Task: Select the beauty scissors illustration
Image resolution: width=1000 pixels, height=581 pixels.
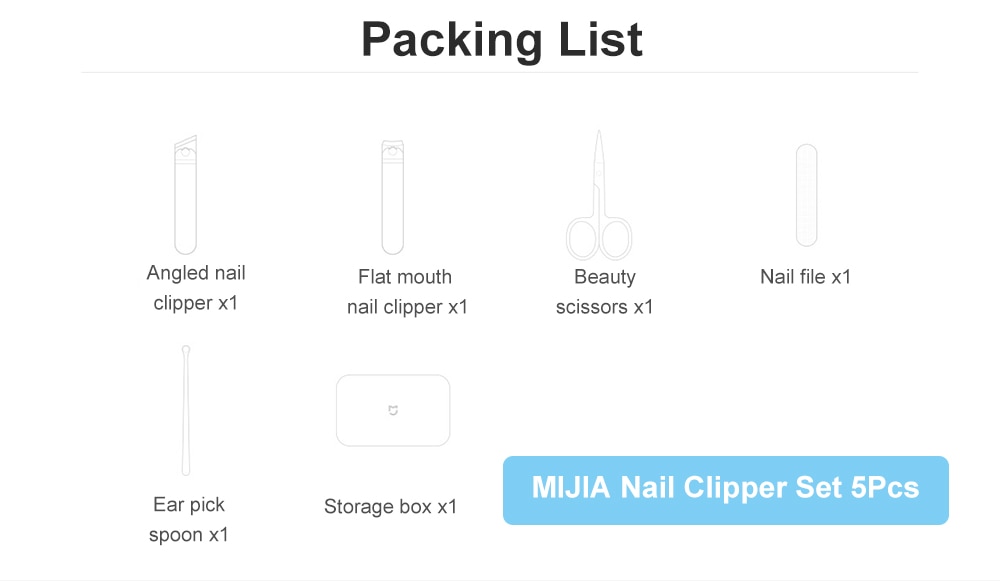Action: tap(599, 195)
